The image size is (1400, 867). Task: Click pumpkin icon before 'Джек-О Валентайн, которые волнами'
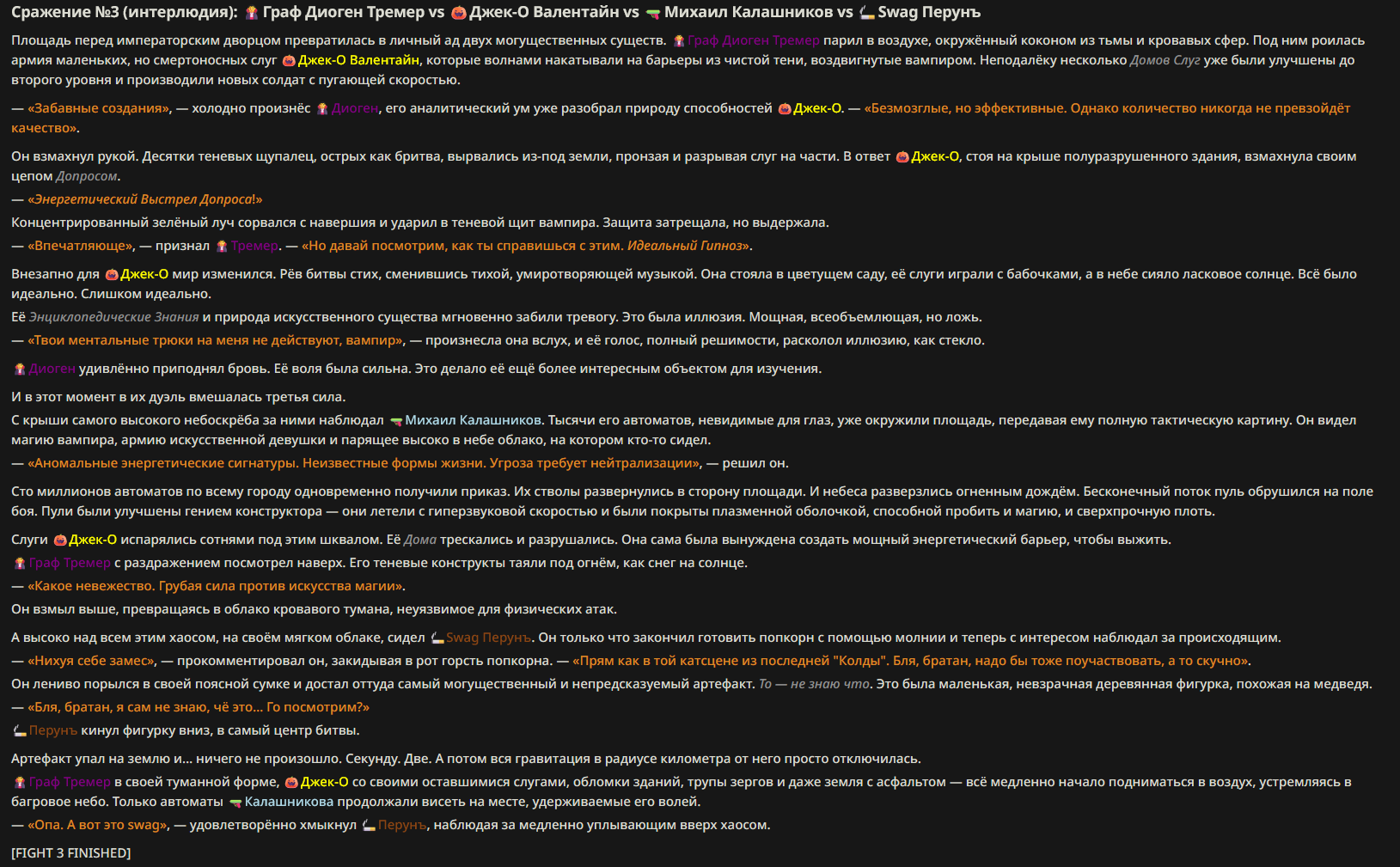(x=289, y=60)
